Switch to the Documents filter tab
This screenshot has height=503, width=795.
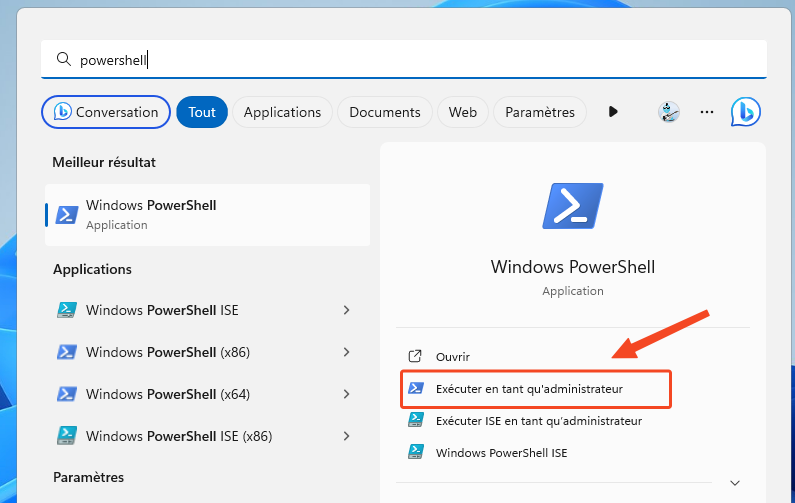[x=385, y=112]
